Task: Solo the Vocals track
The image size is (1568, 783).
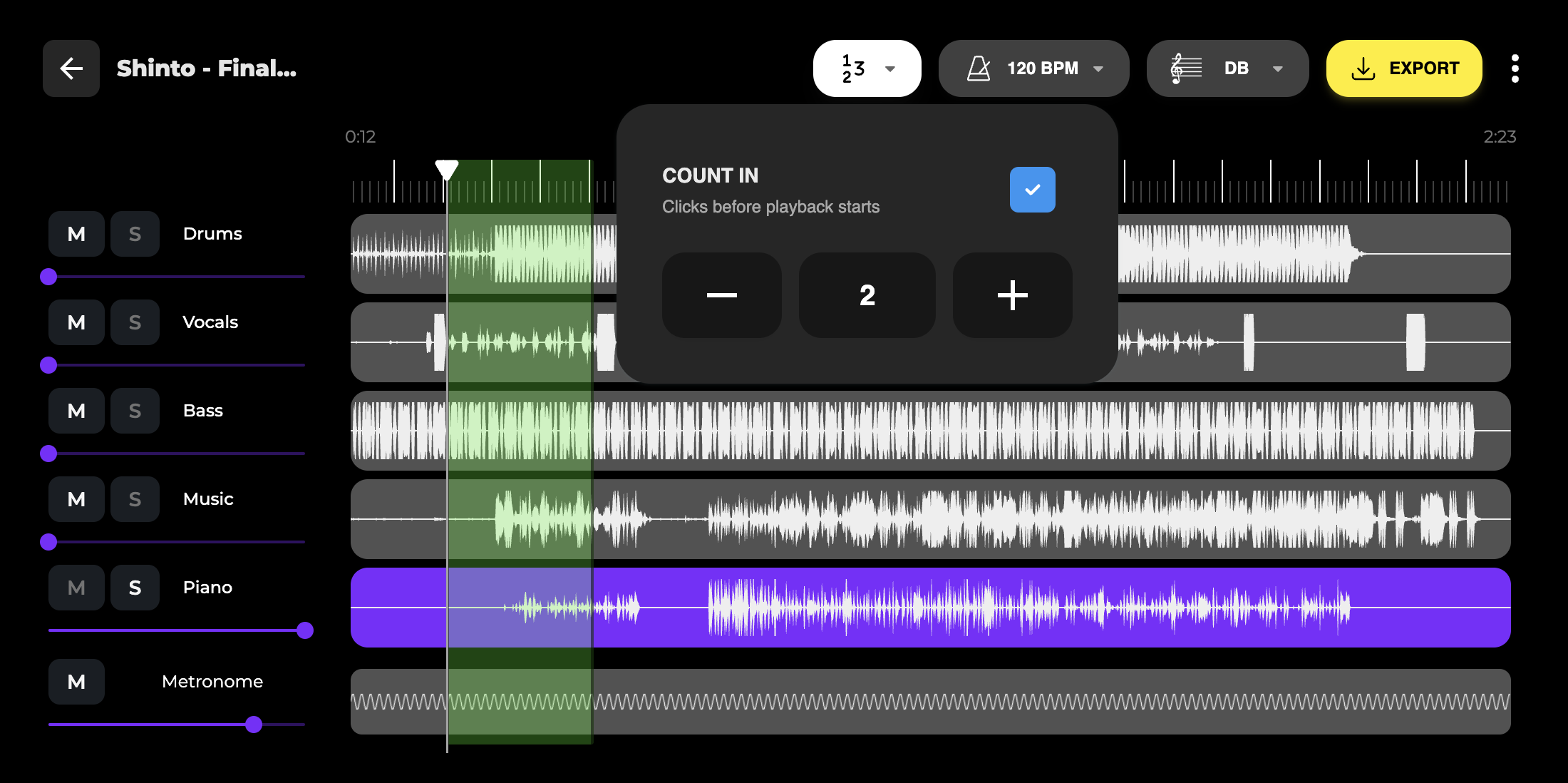Action: [x=135, y=322]
